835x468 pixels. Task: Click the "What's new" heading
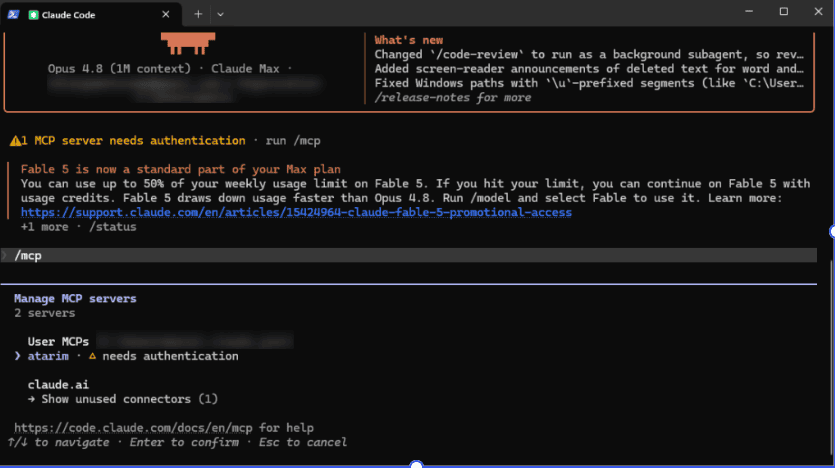tap(408, 40)
